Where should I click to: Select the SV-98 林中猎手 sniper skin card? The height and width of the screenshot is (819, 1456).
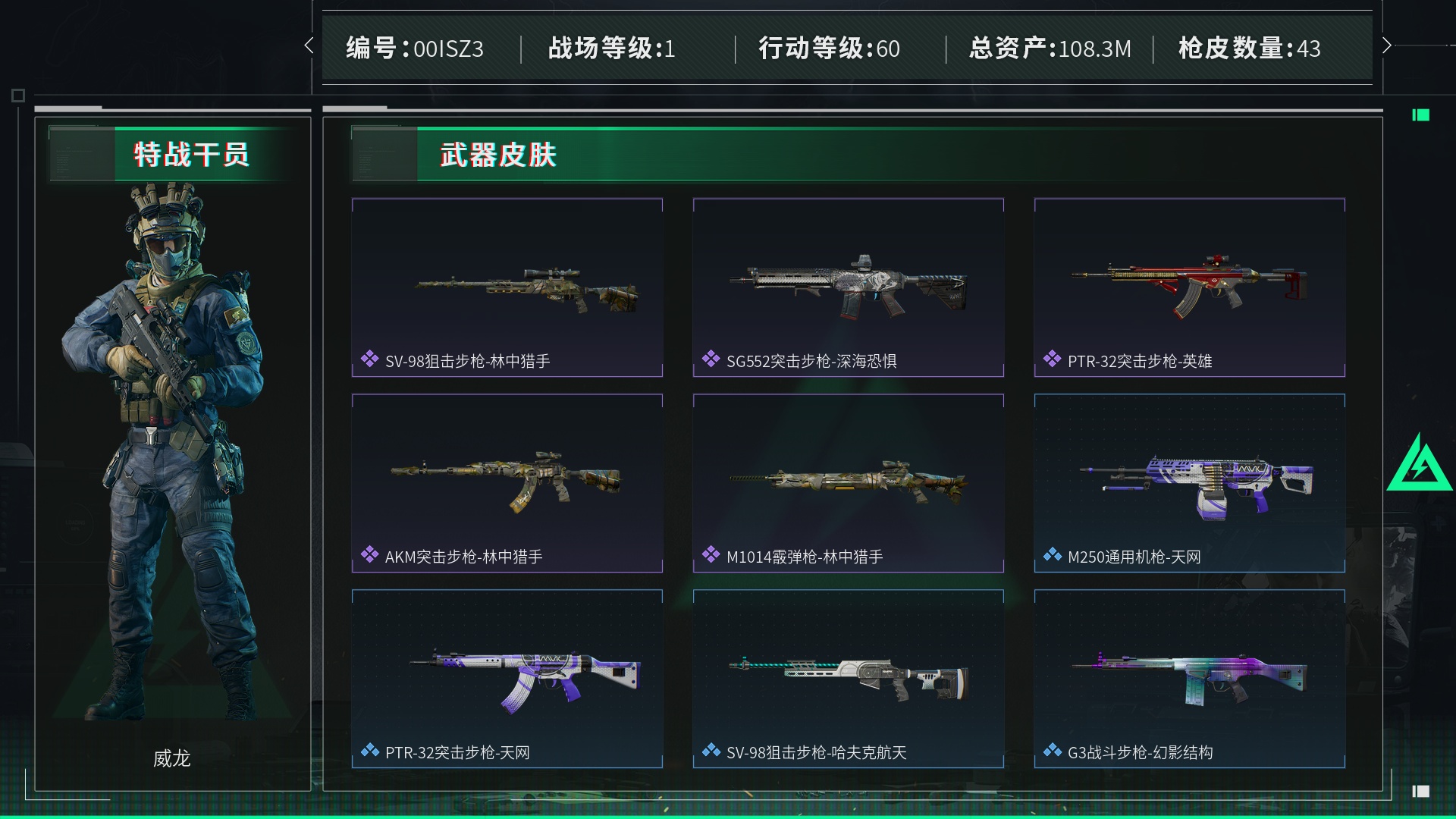507,287
